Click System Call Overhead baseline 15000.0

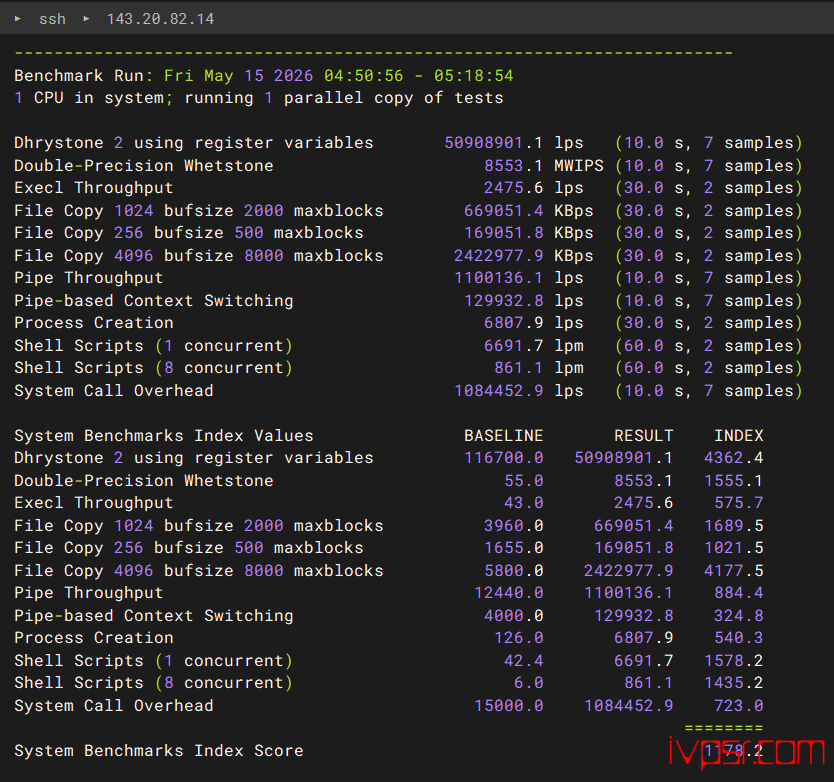click(x=508, y=706)
